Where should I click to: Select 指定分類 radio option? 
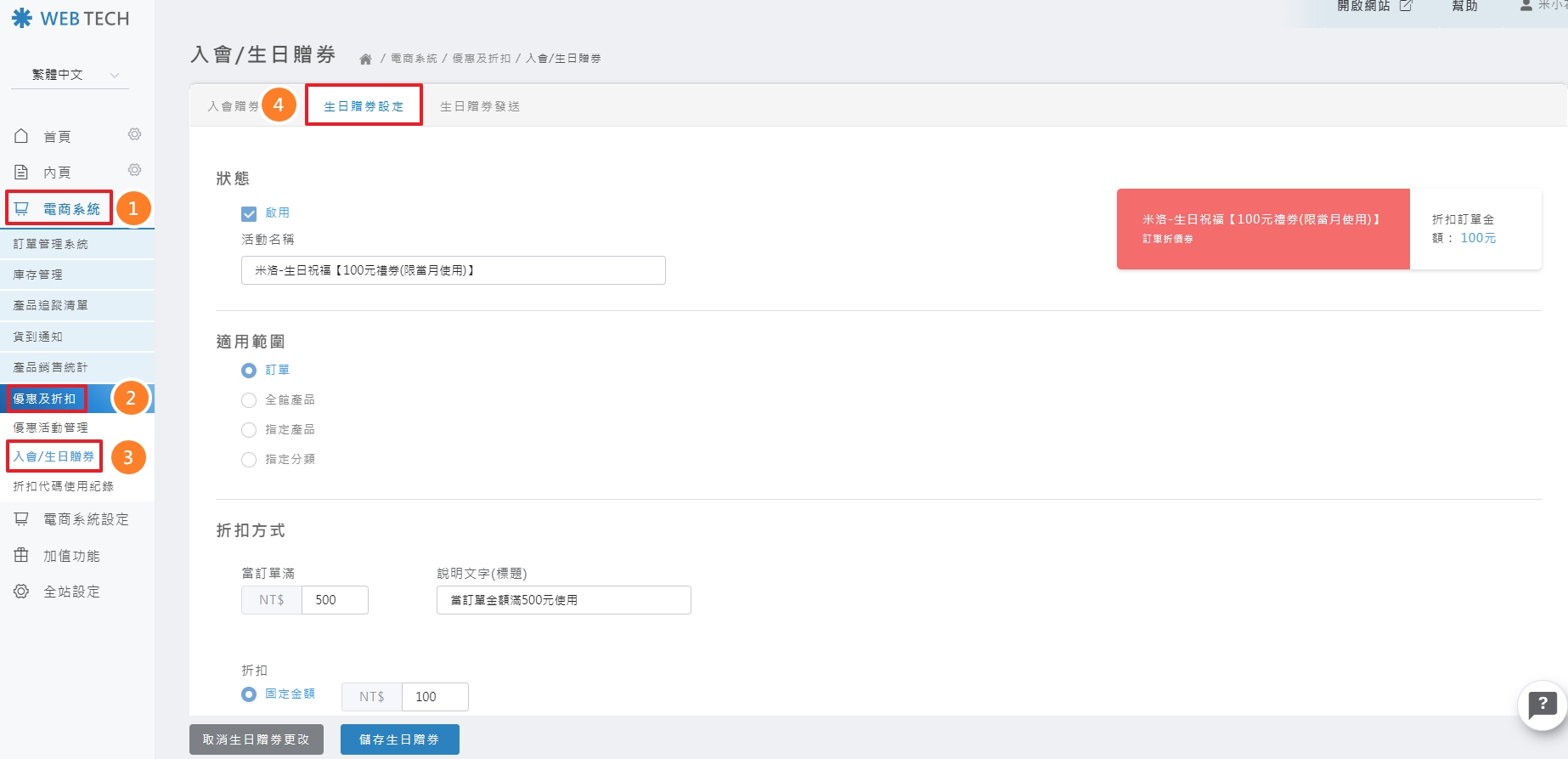pyautogui.click(x=249, y=460)
